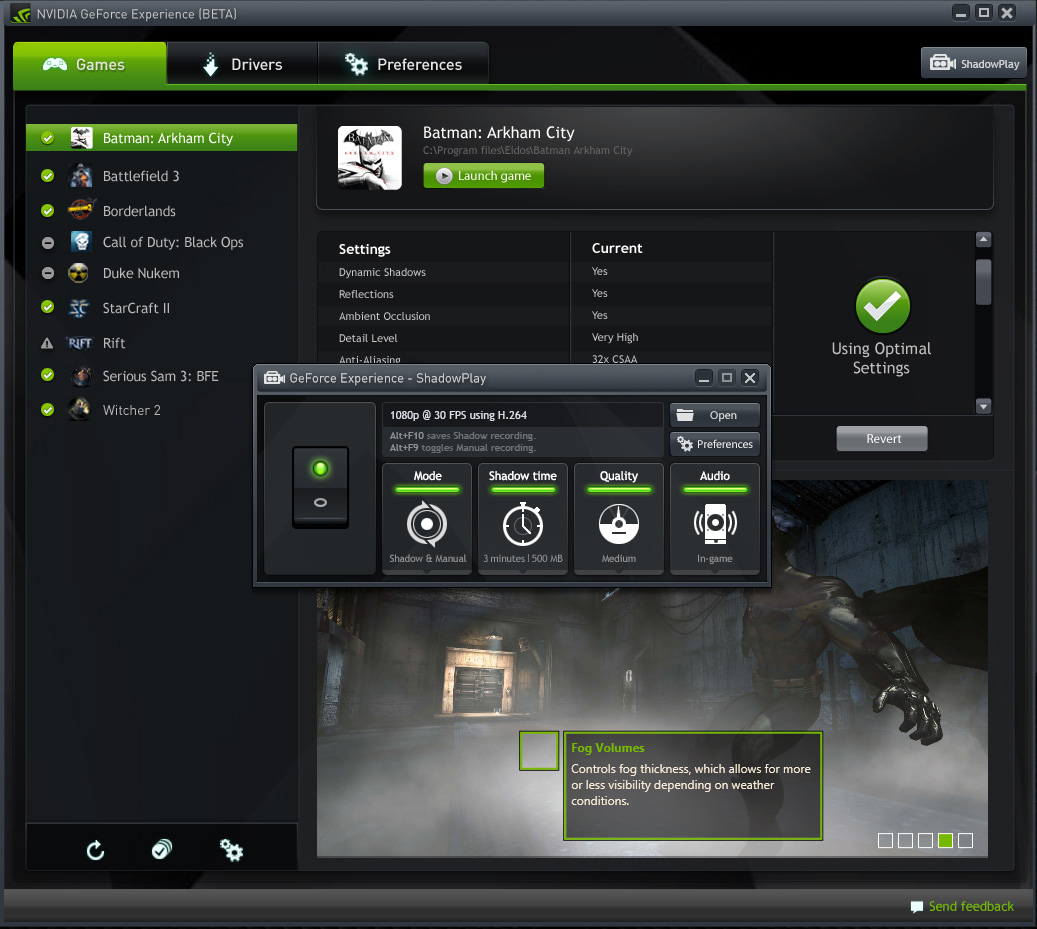
Task: Open the ShadowPlay button at top right
Action: (974, 63)
